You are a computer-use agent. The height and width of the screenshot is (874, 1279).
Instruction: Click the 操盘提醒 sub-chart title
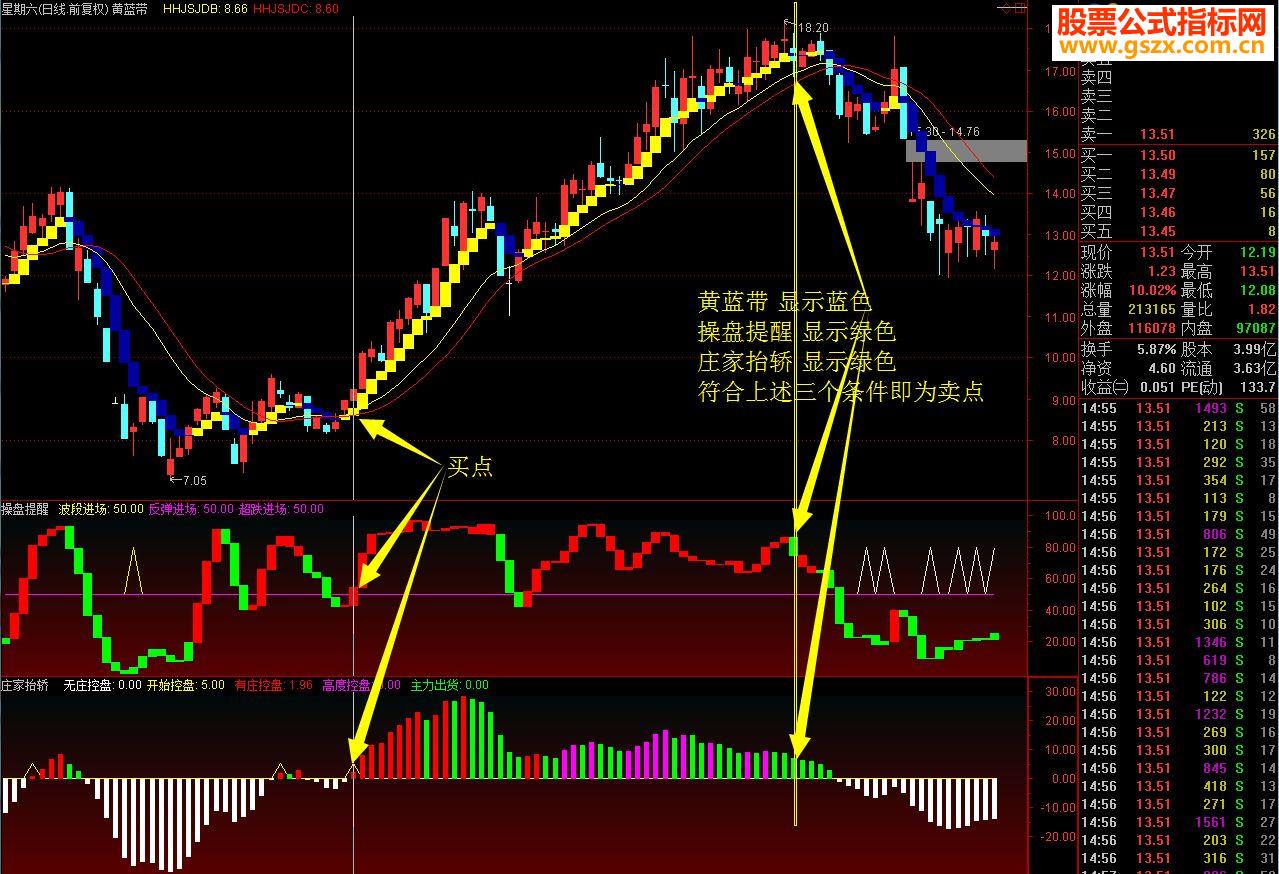(25, 509)
